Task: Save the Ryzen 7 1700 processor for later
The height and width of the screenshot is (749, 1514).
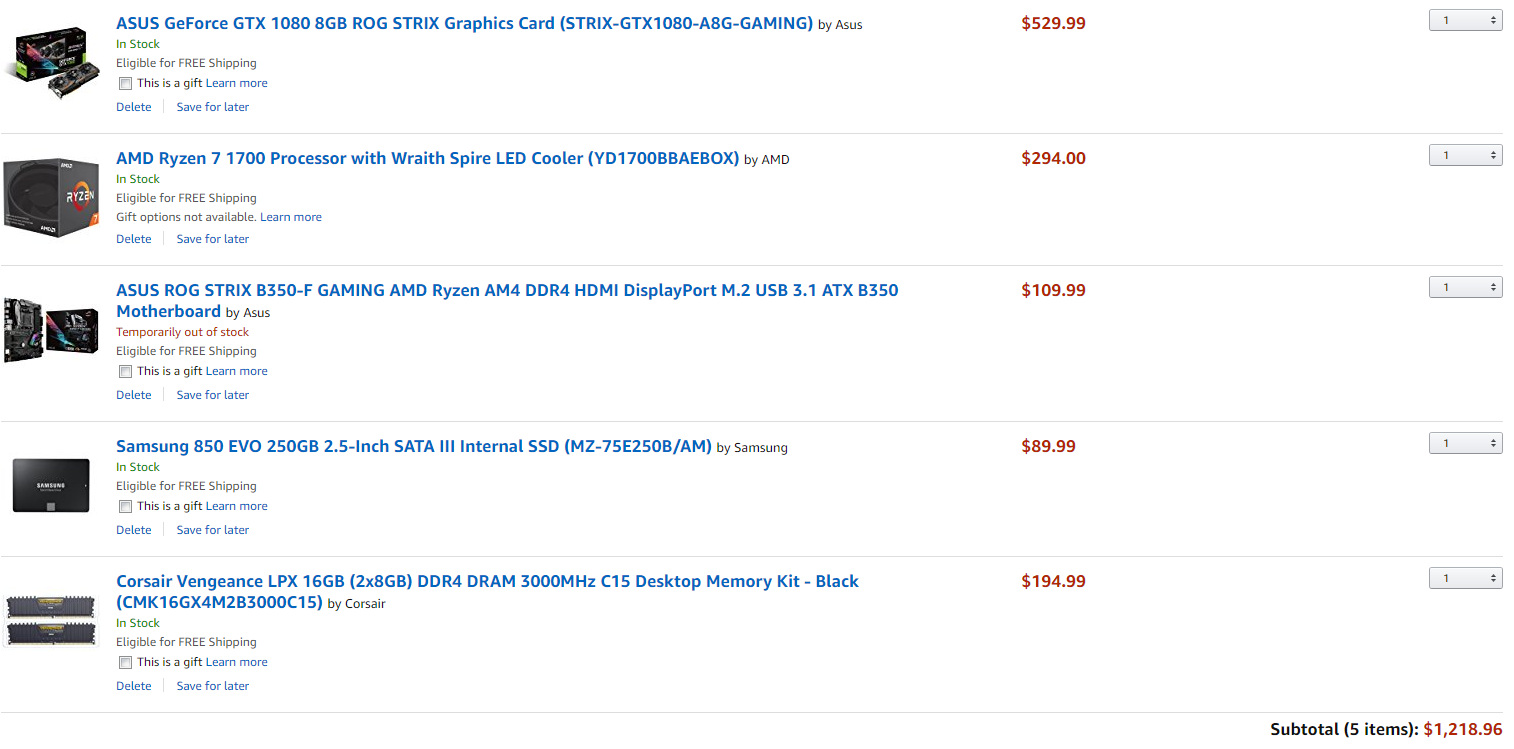Action: click(213, 239)
